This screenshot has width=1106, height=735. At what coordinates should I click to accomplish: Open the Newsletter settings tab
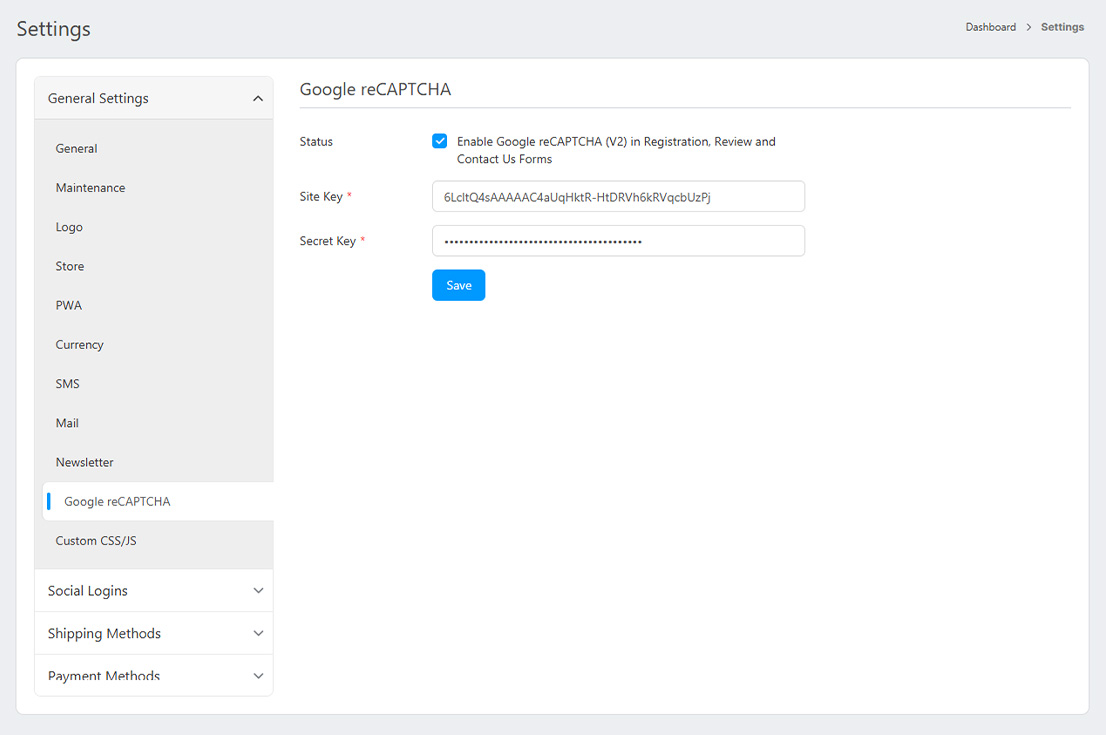click(x=85, y=462)
